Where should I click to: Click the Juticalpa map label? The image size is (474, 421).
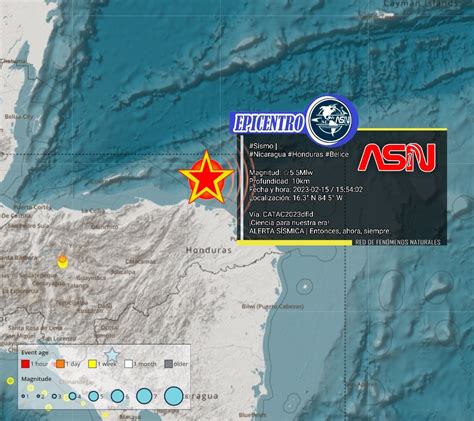point(123,272)
